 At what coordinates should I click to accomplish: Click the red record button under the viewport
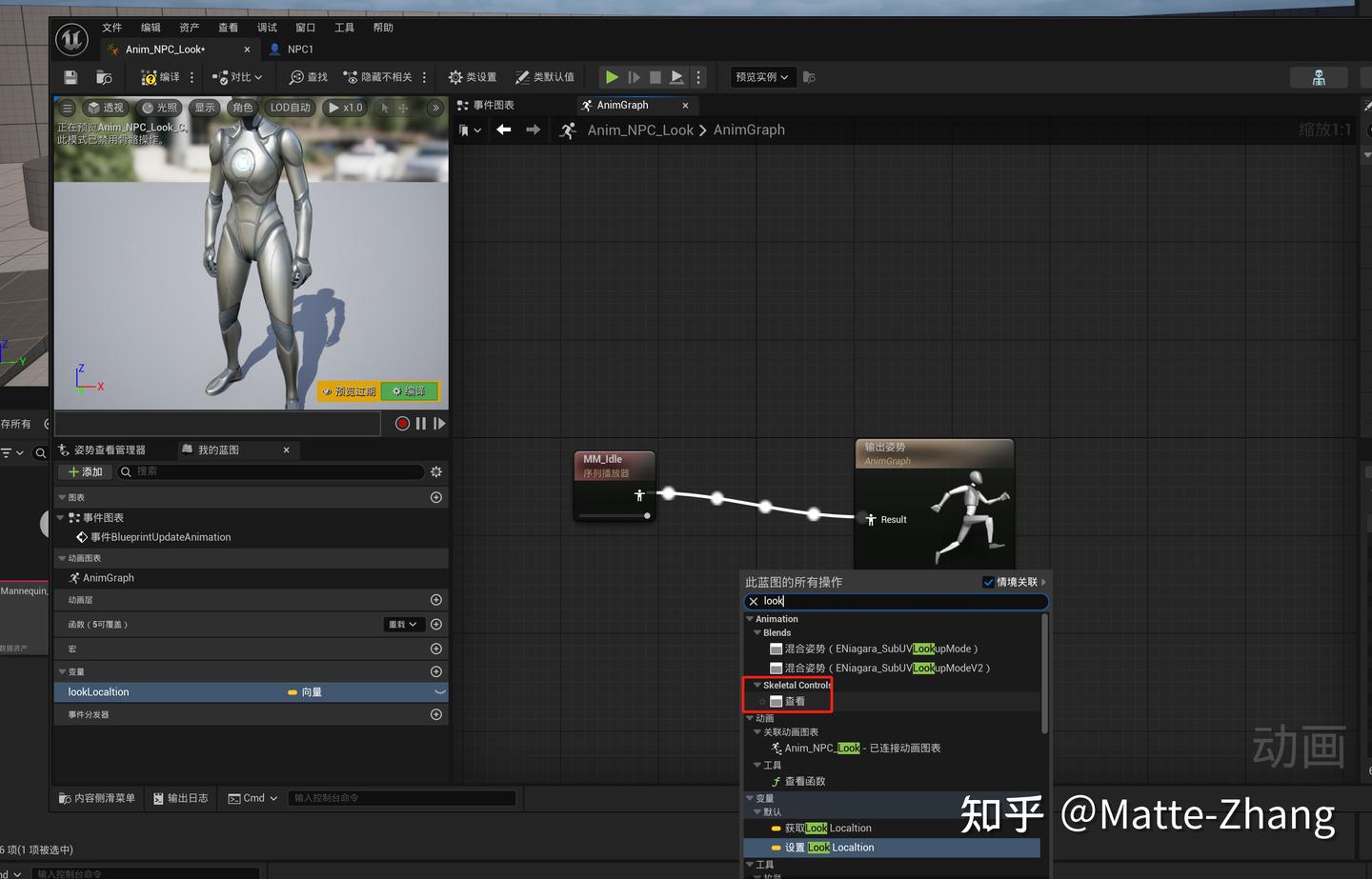402,424
